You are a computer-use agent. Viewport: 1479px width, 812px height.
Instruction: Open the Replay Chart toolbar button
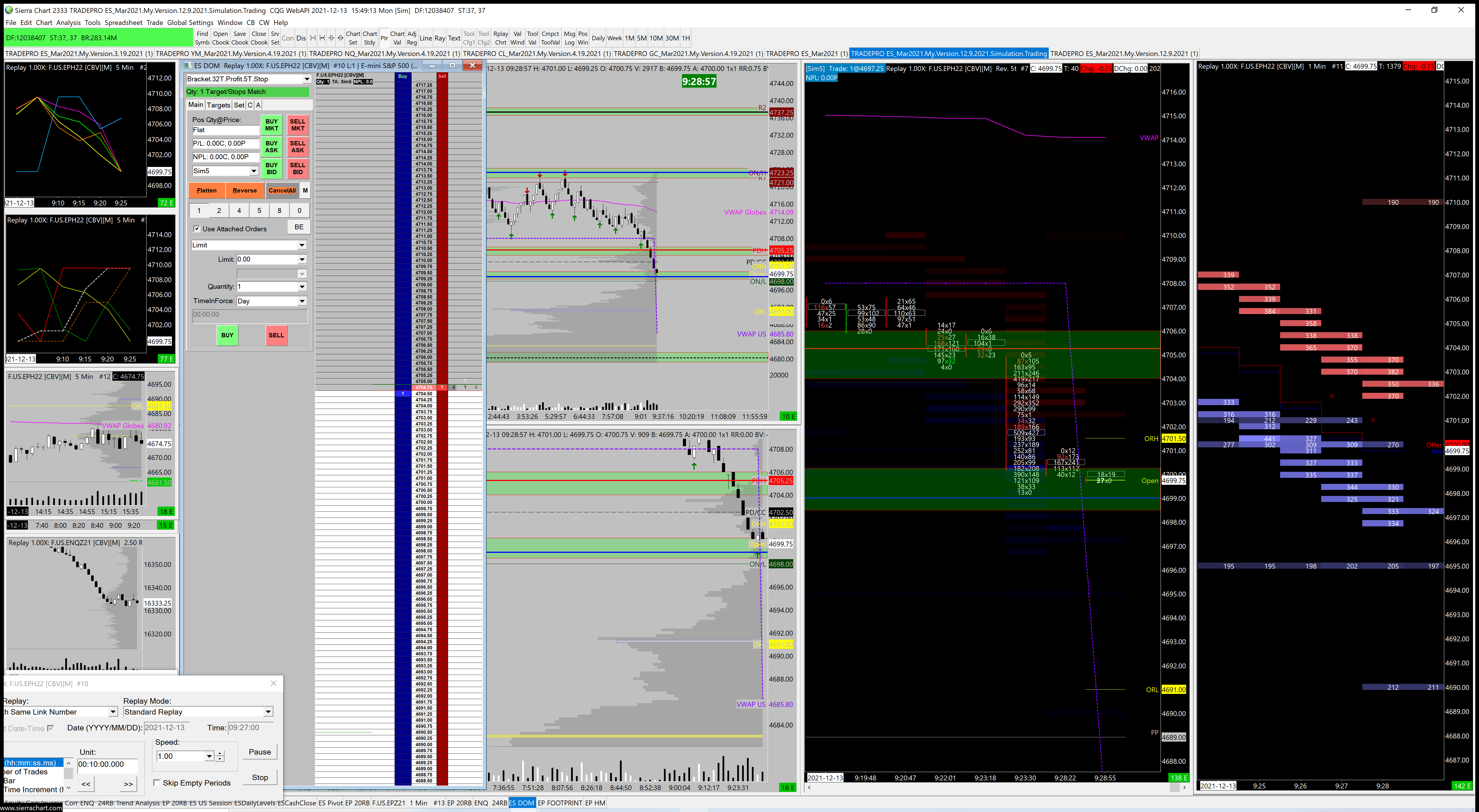pyautogui.click(x=501, y=38)
